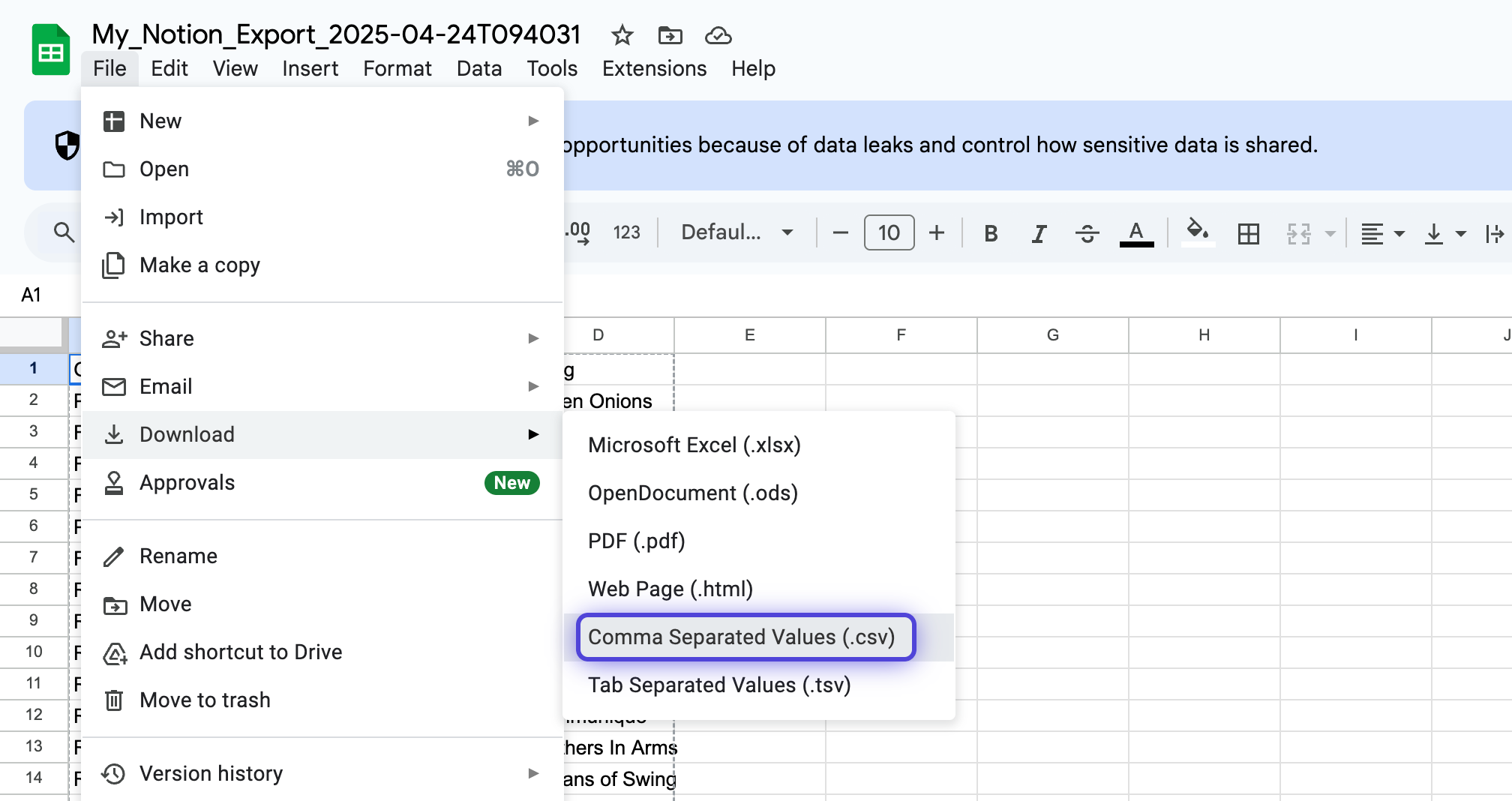Click the shield icon in banner
This screenshot has width=1512, height=801.
pos(67,145)
